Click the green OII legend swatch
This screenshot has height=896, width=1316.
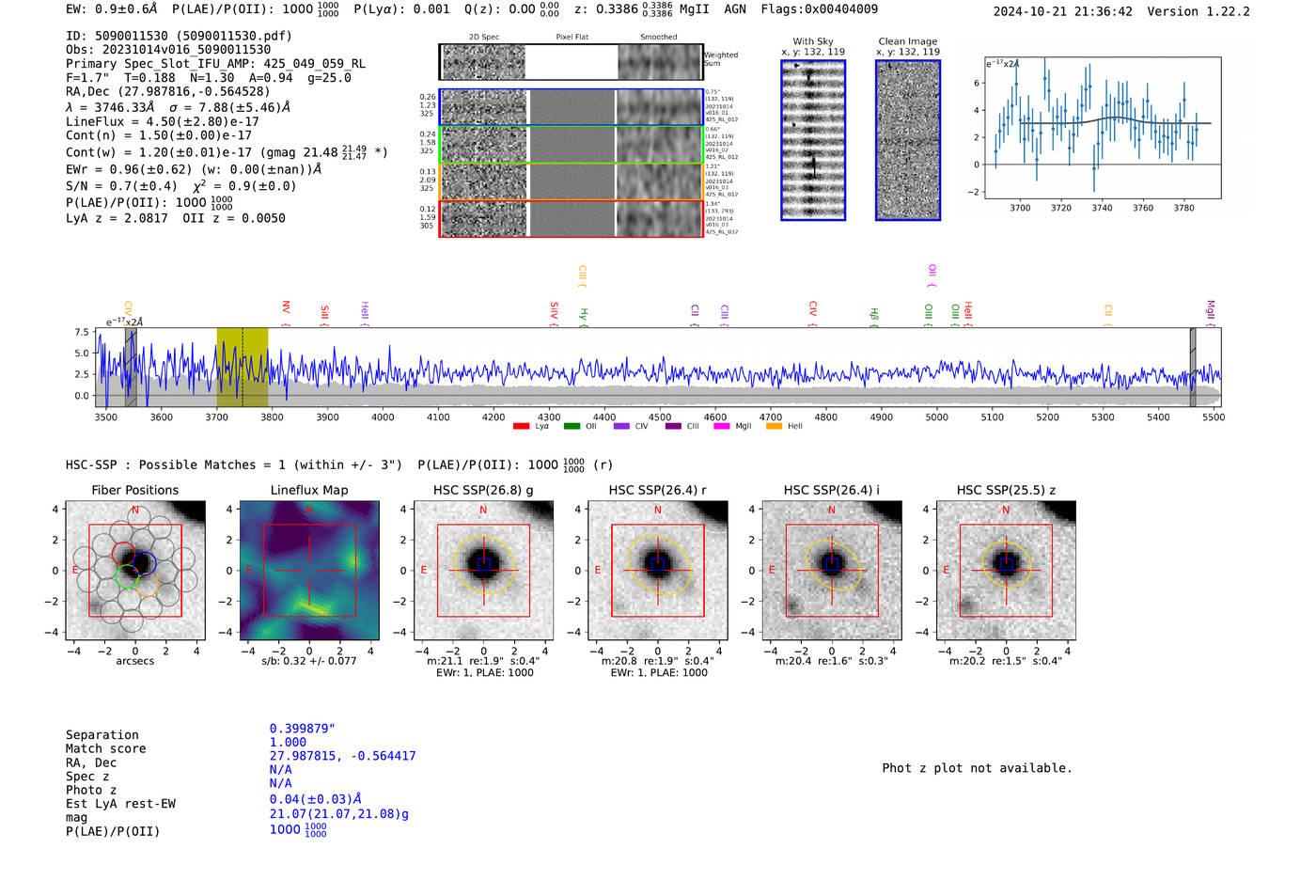572,427
